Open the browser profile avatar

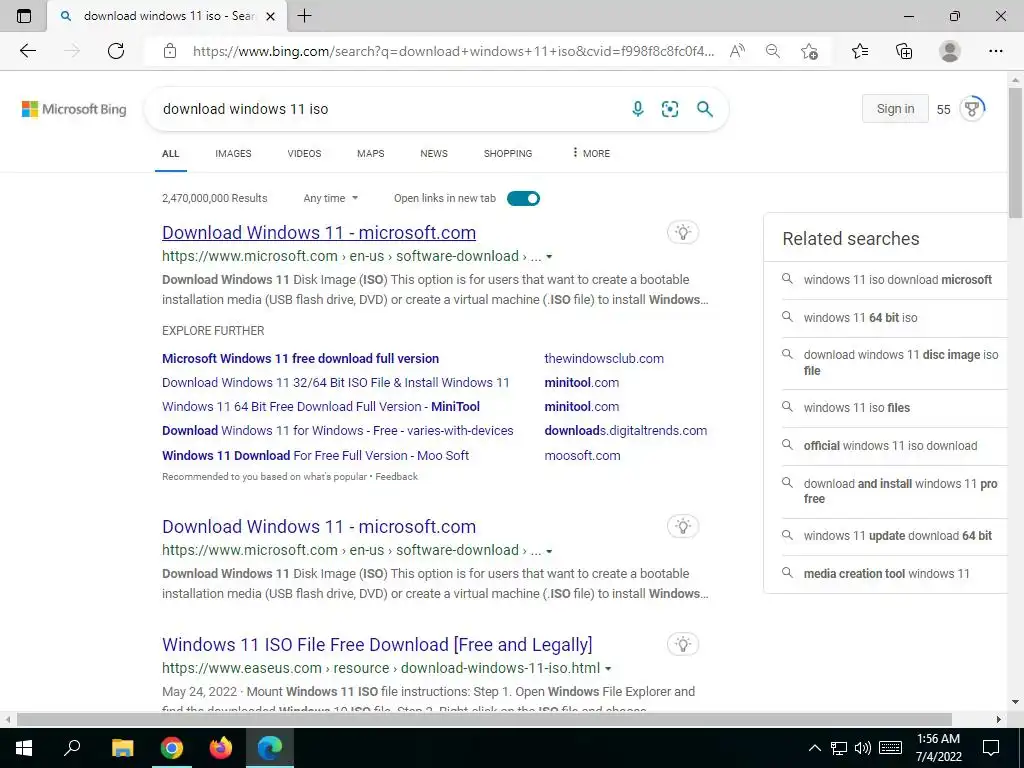(950, 51)
